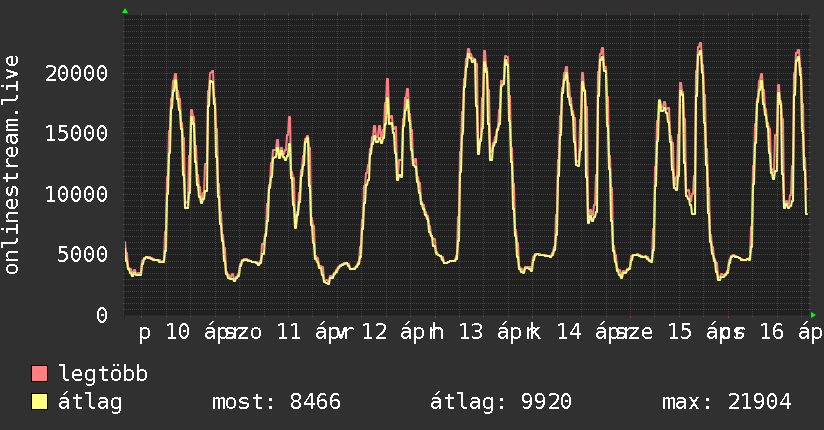824x430 pixels.
Task: Click the 'max: 21904' statistic
Action: [x=727, y=402]
